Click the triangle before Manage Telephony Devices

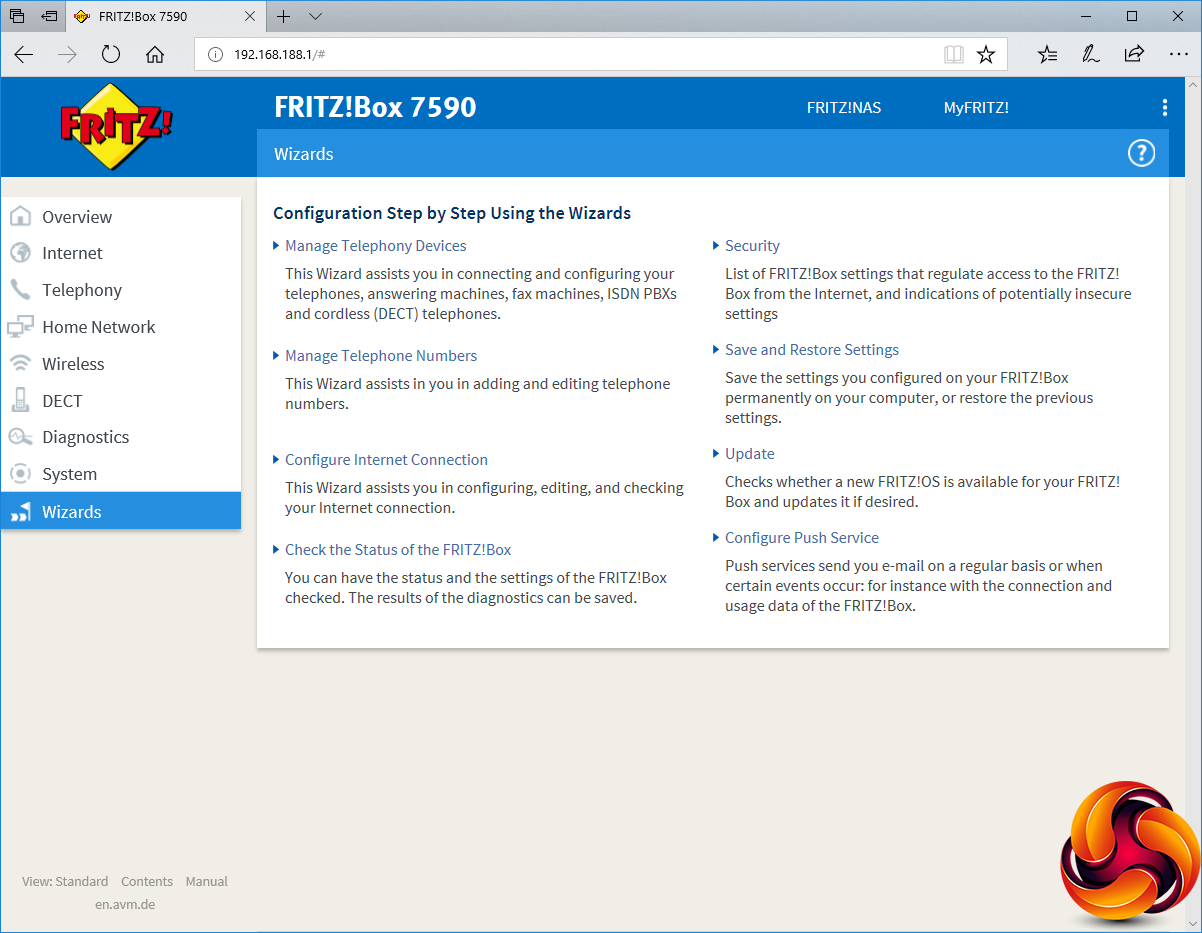pos(277,245)
